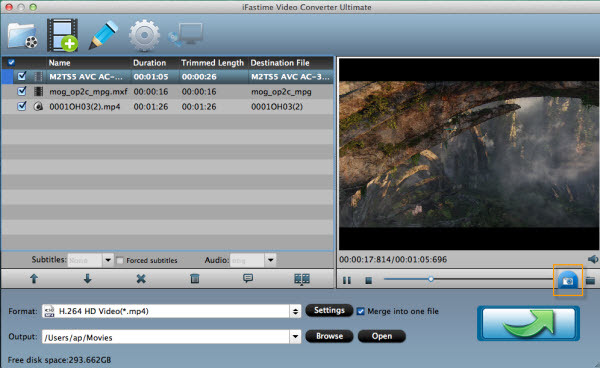Click the preview playback progress slider
Image resolution: width=600 pixels, height=368 pixels.
pyautogui.click(x=469, y=279)
